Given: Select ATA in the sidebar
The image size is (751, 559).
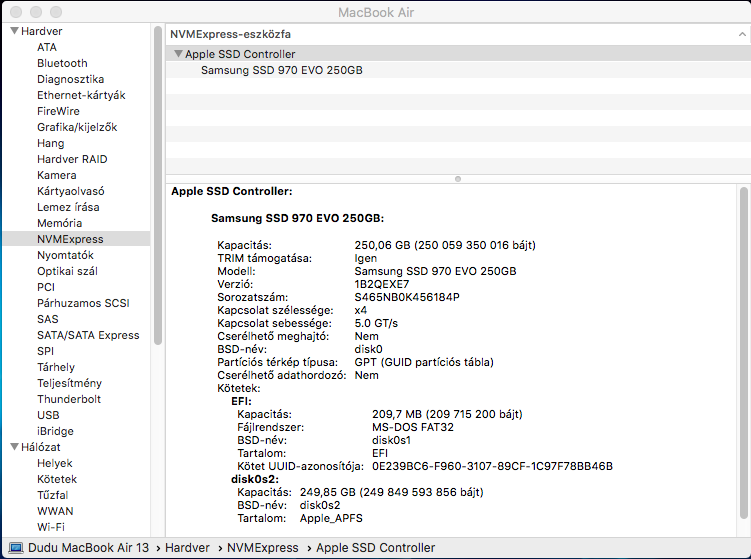Looking at the screenshot, I should click(x=47, y=47).
